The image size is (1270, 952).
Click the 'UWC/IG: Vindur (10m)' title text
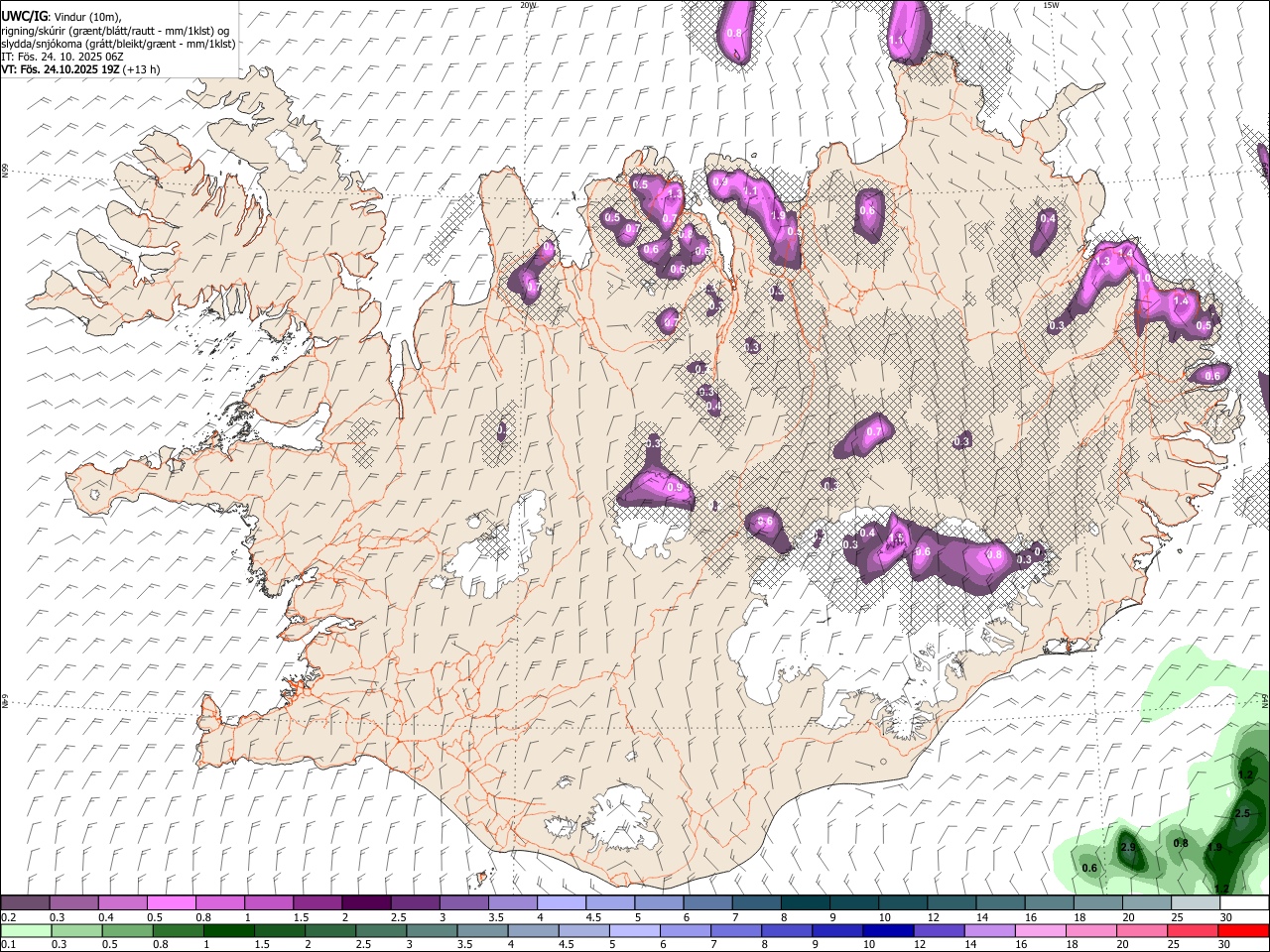point(63,17)
